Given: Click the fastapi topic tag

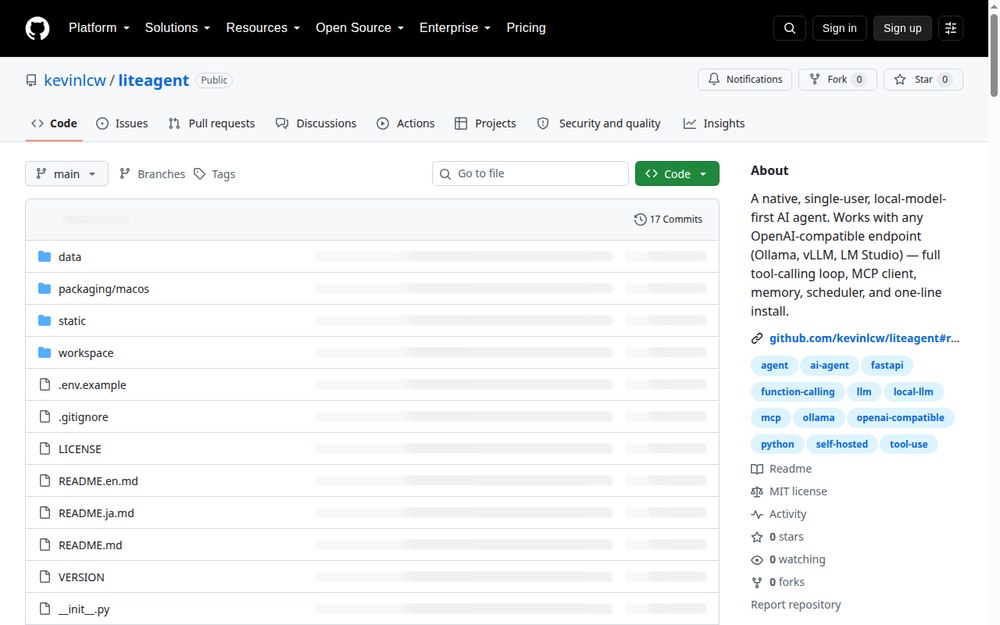Looking at the screenshot, I should (887, 365).
